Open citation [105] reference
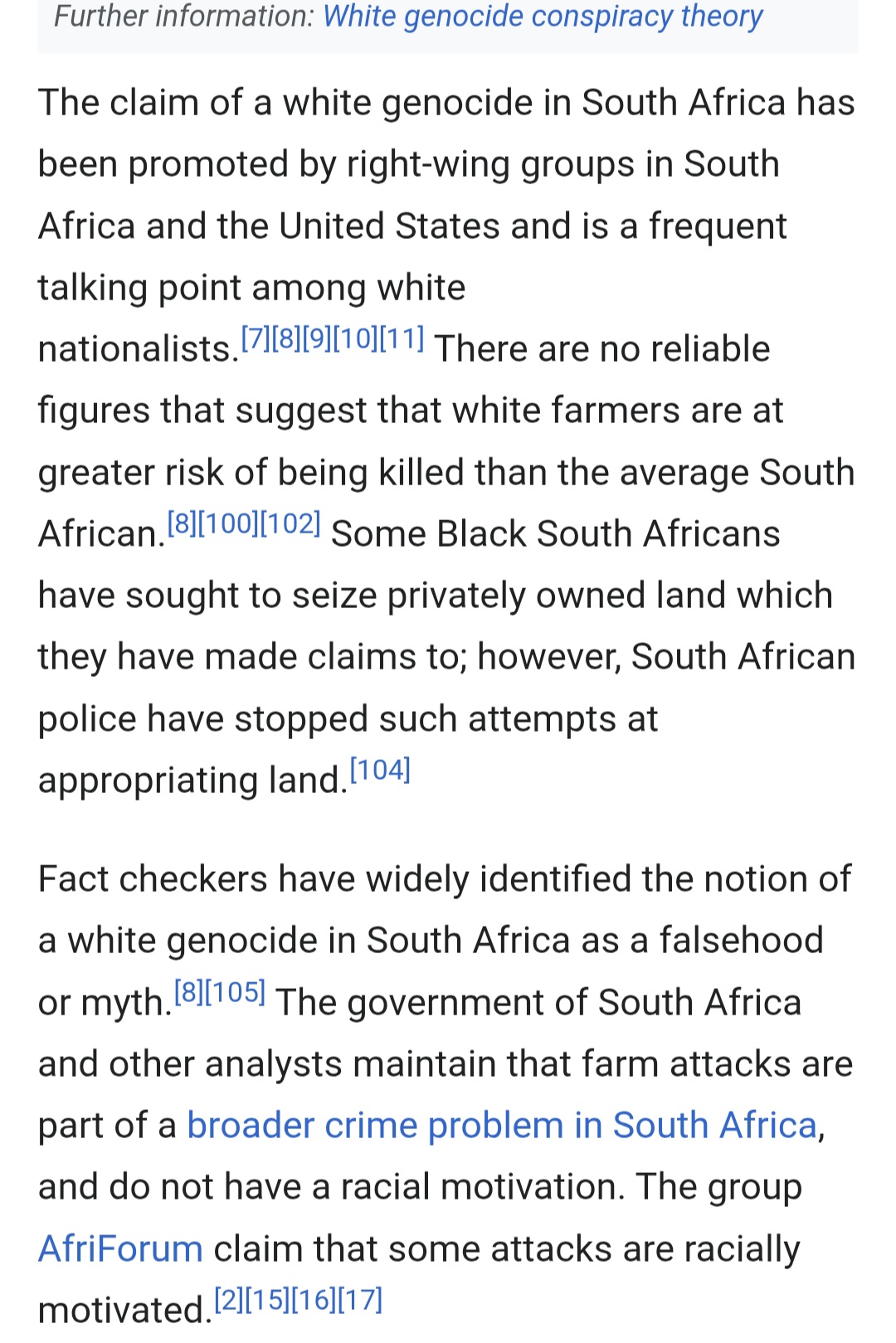The image size is (896, 1343). tap(236, 992)
